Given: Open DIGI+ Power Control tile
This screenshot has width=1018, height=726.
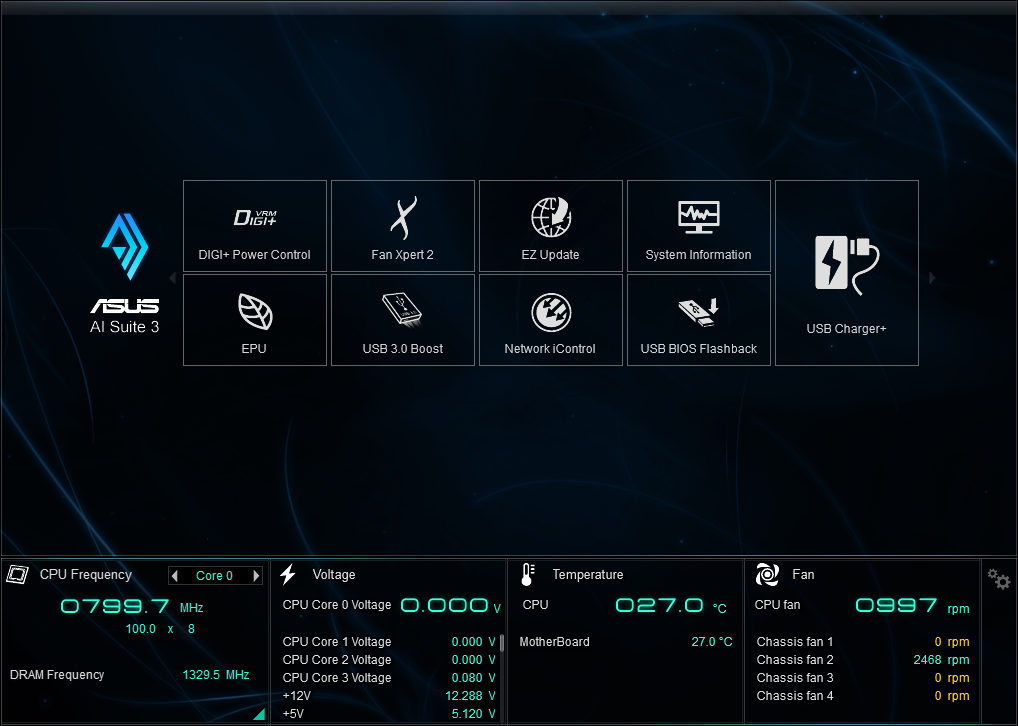Looking at the screenshot, I should [x=254, y=226].
